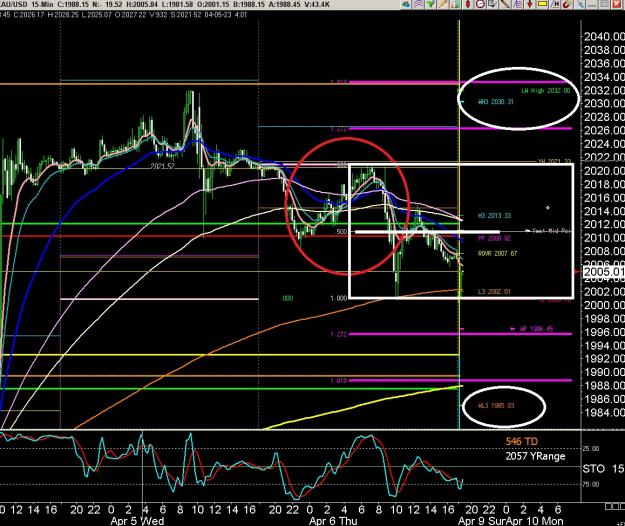625x526 pixels.
Task: Click the 2057 YRange label
Action: 535,456
